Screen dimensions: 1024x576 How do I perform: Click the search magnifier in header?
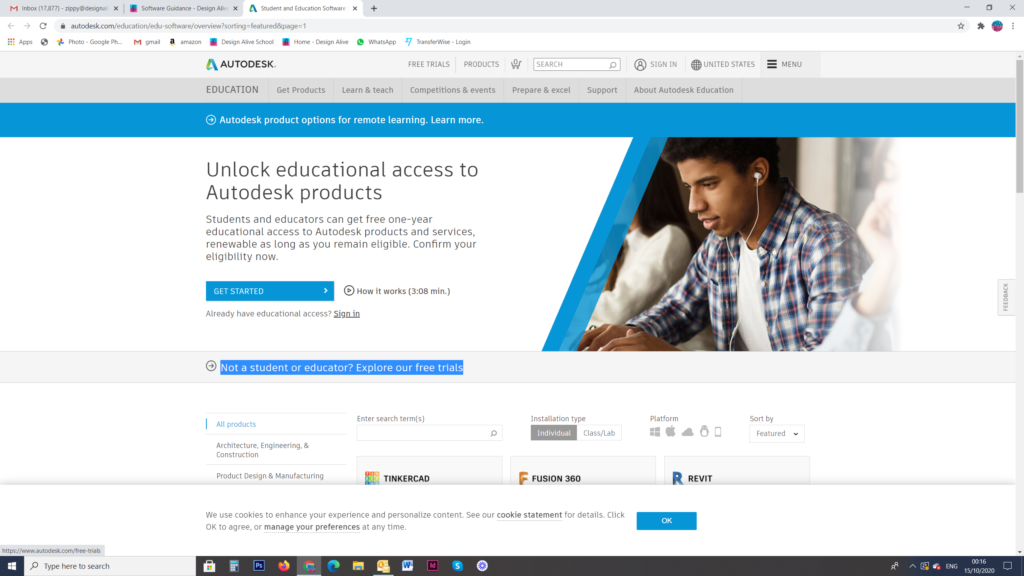pos(613,65)
